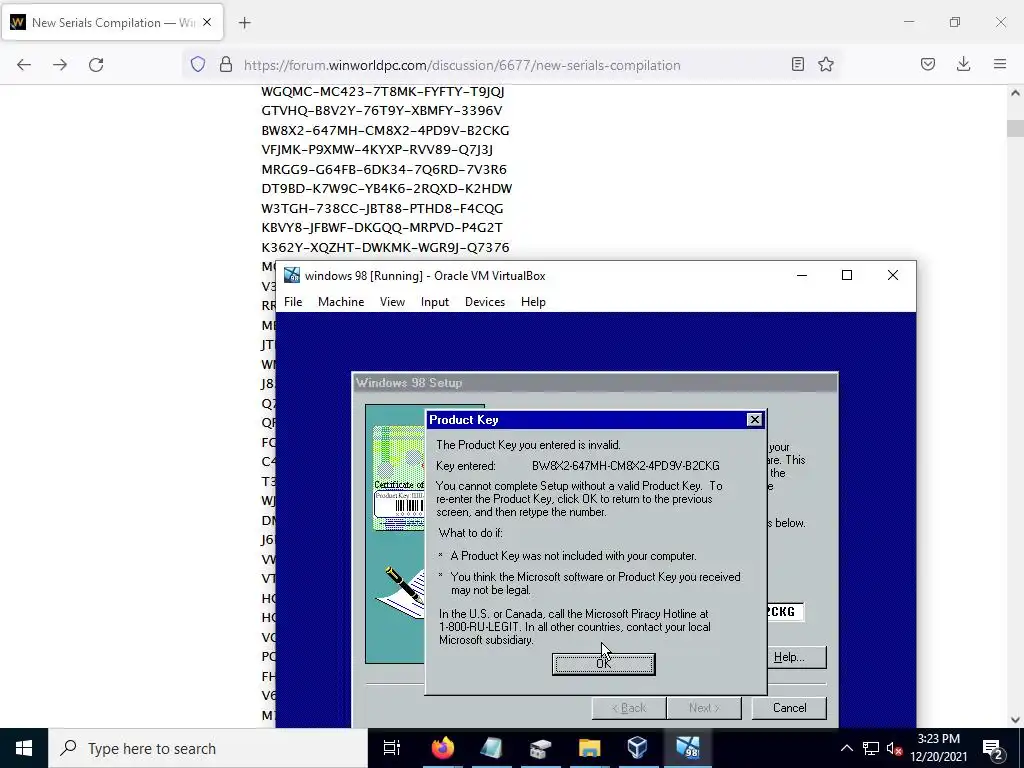Click key GTVHQ-B8V2Y-76T9Y-XBMFY-3396V

click(x=382, y=110)
